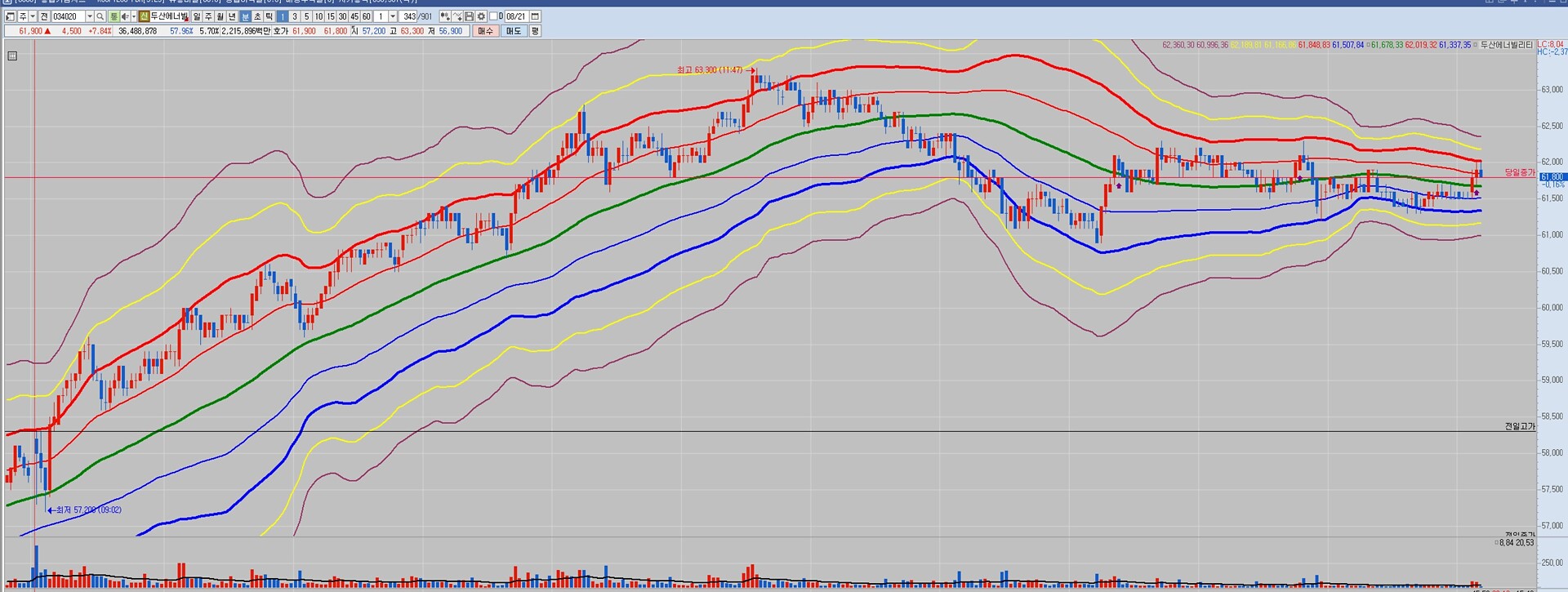
Task: Click the line drawing tool icon beside save
Action: point(457,16)
